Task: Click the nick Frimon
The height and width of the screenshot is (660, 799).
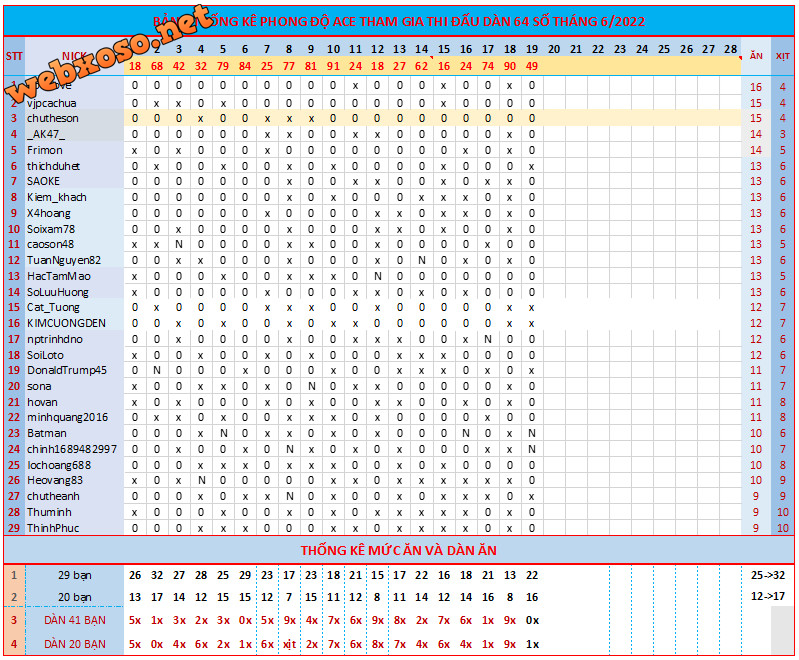Action: pos(44,150)
